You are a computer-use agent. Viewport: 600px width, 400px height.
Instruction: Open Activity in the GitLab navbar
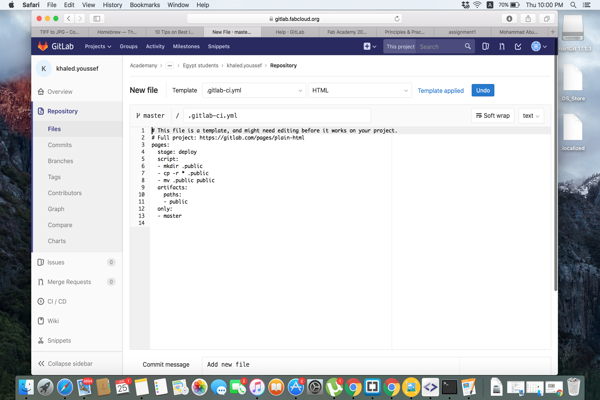pyautogui.click(x=155, y=46)
